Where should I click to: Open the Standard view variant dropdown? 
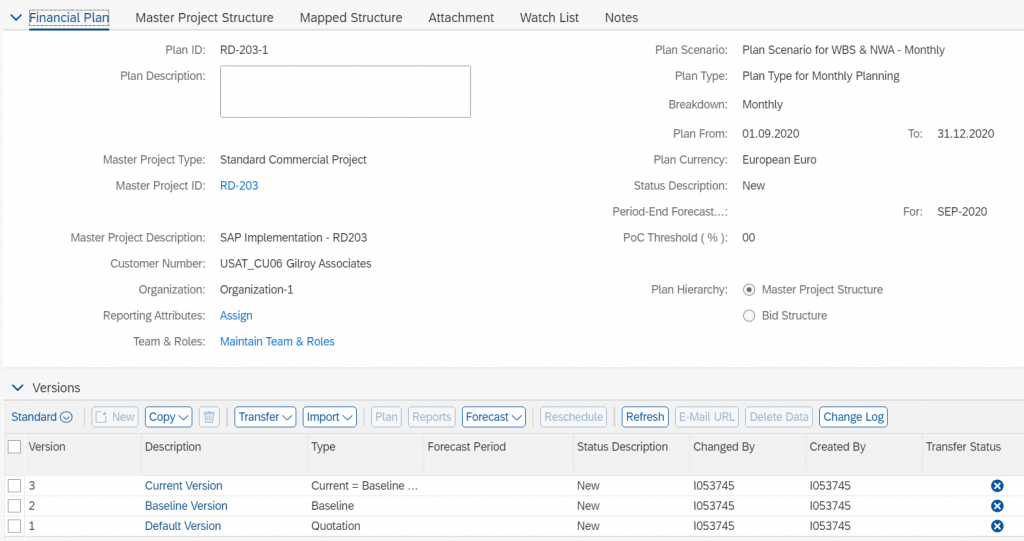(x=42, y=417)
